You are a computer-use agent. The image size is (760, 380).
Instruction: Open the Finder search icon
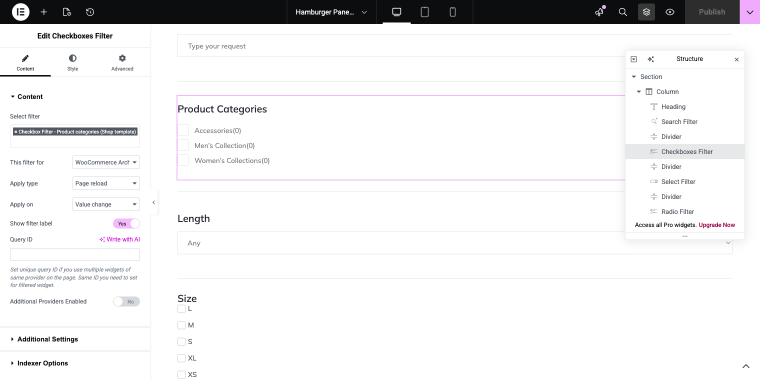click(623, 12)
